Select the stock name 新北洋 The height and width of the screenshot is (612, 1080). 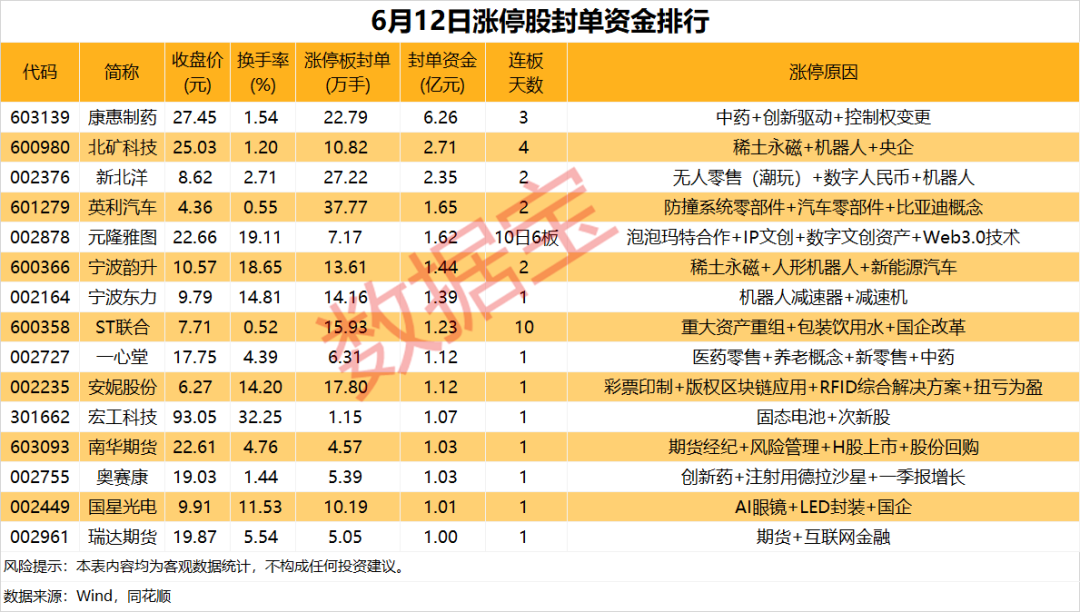(122, 177)
